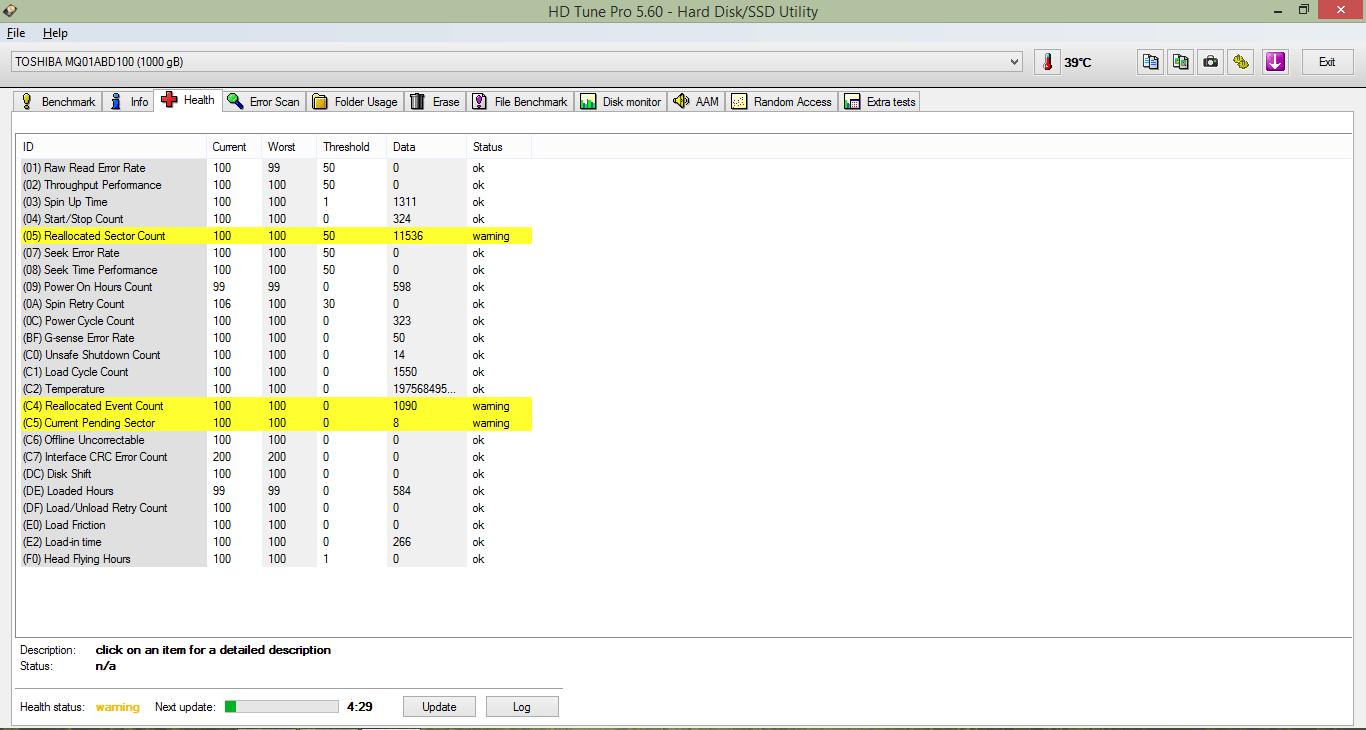
Task: Click the ID column header
Action: tap(113, 147)
